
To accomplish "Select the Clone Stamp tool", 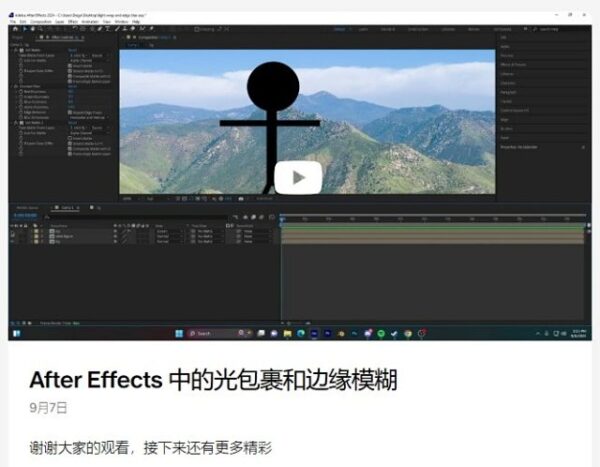I will pos(125,29).
